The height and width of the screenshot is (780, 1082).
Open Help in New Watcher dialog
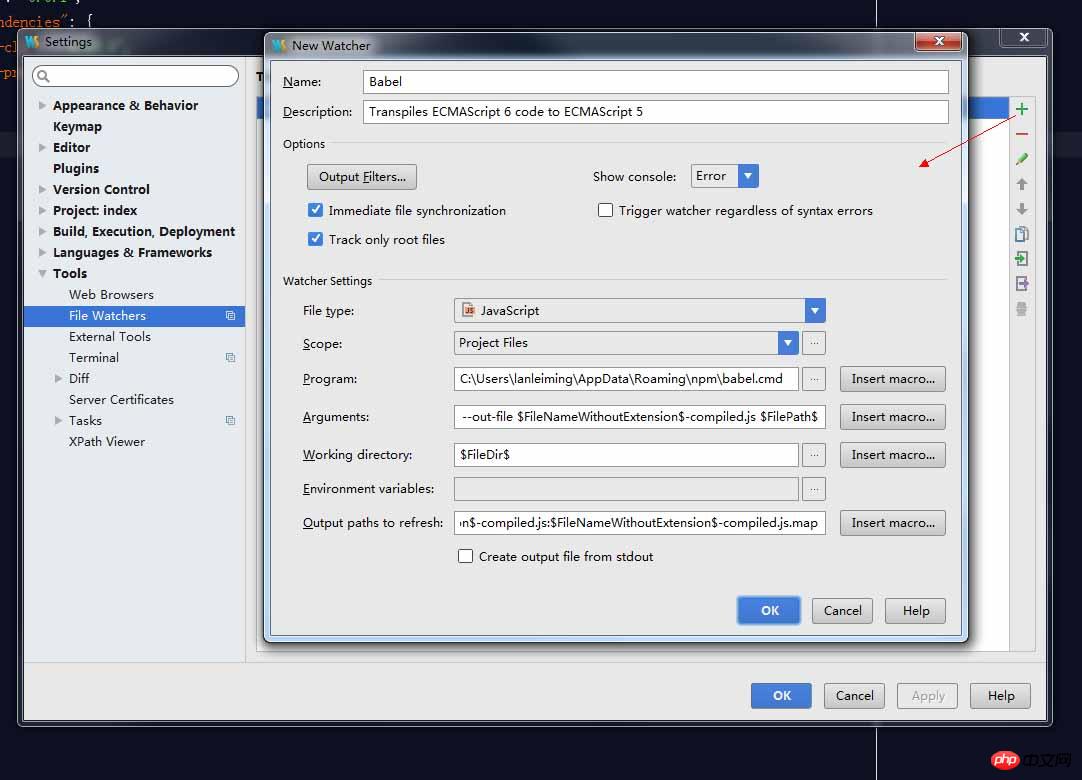tap(916, 610)
